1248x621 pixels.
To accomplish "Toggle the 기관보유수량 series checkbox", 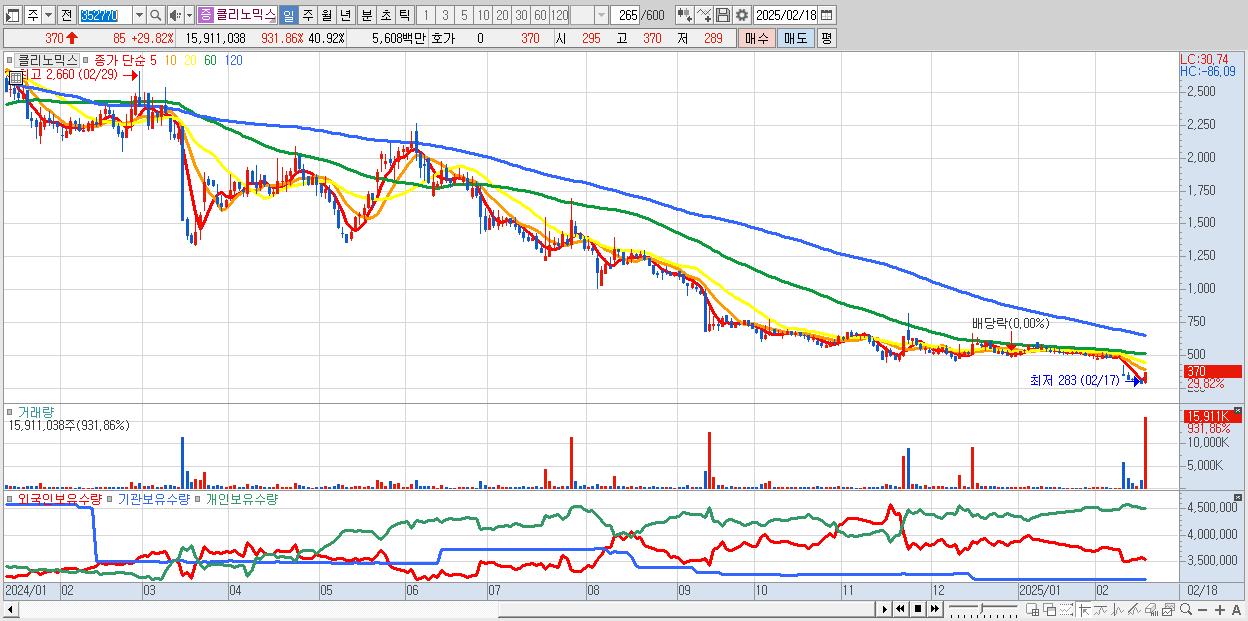I will pos(112,498).
